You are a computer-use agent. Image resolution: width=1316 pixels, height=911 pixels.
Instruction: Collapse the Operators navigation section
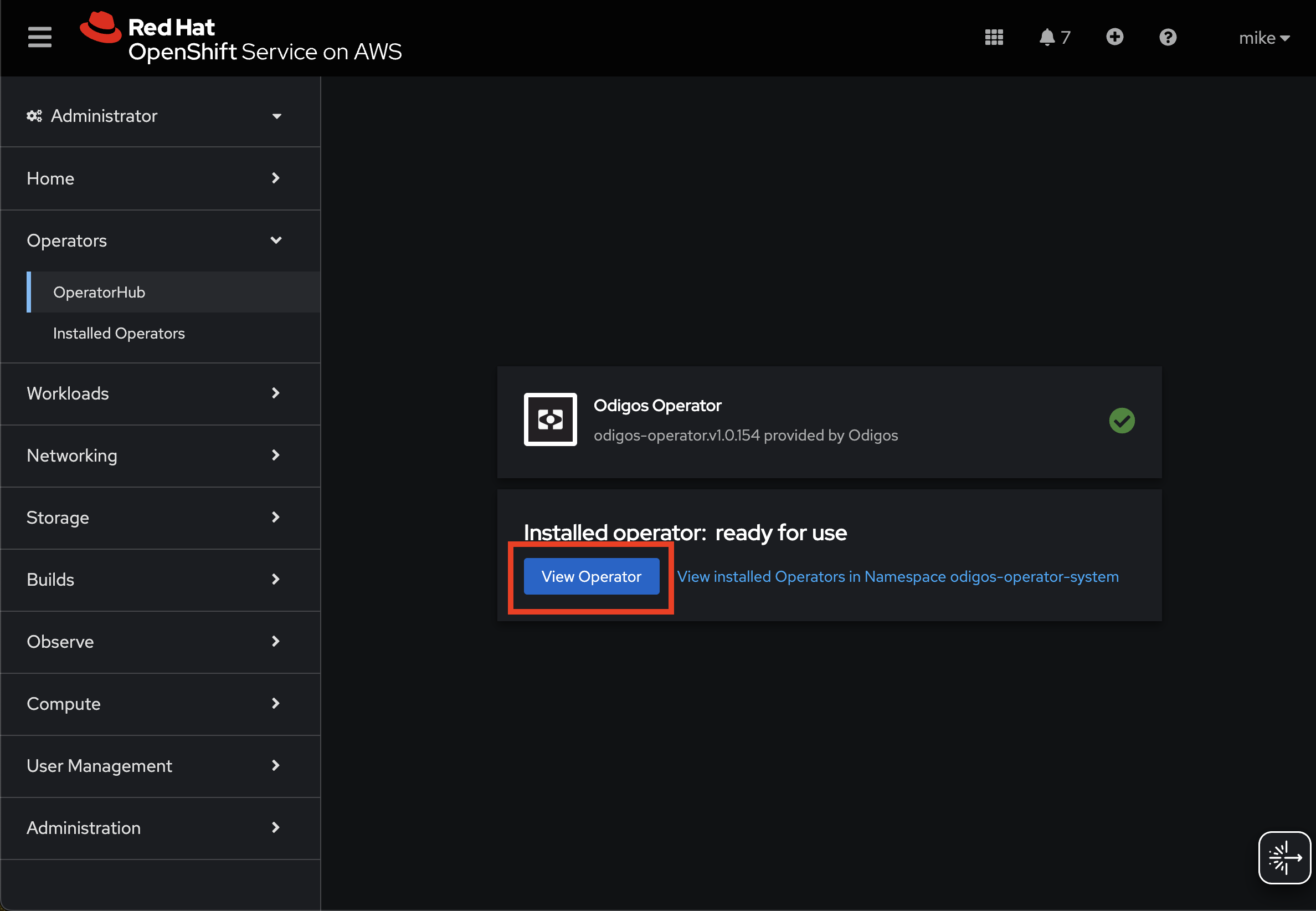coord(154,241)
